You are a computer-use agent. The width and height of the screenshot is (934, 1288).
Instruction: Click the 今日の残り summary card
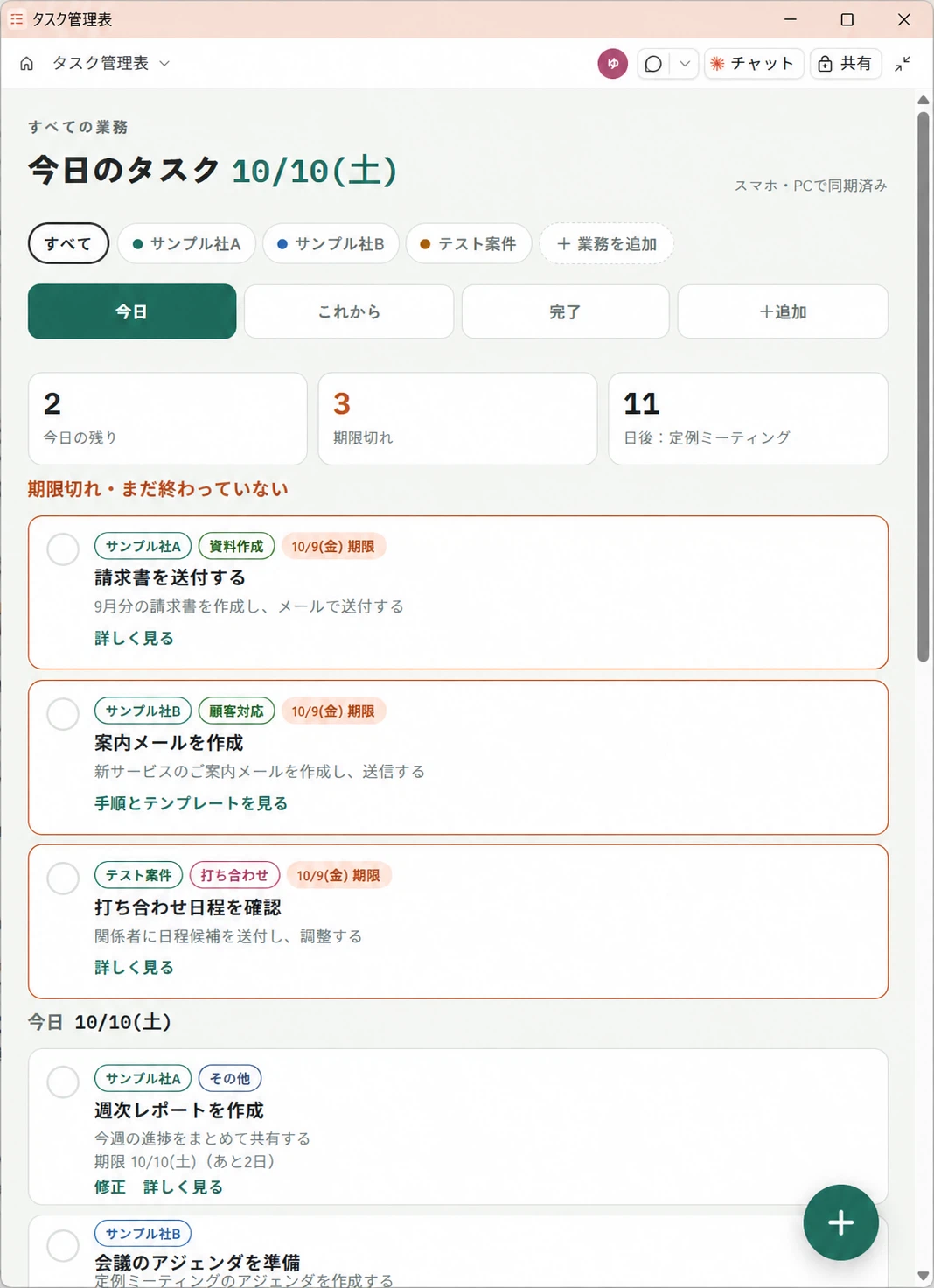[168, 419]
